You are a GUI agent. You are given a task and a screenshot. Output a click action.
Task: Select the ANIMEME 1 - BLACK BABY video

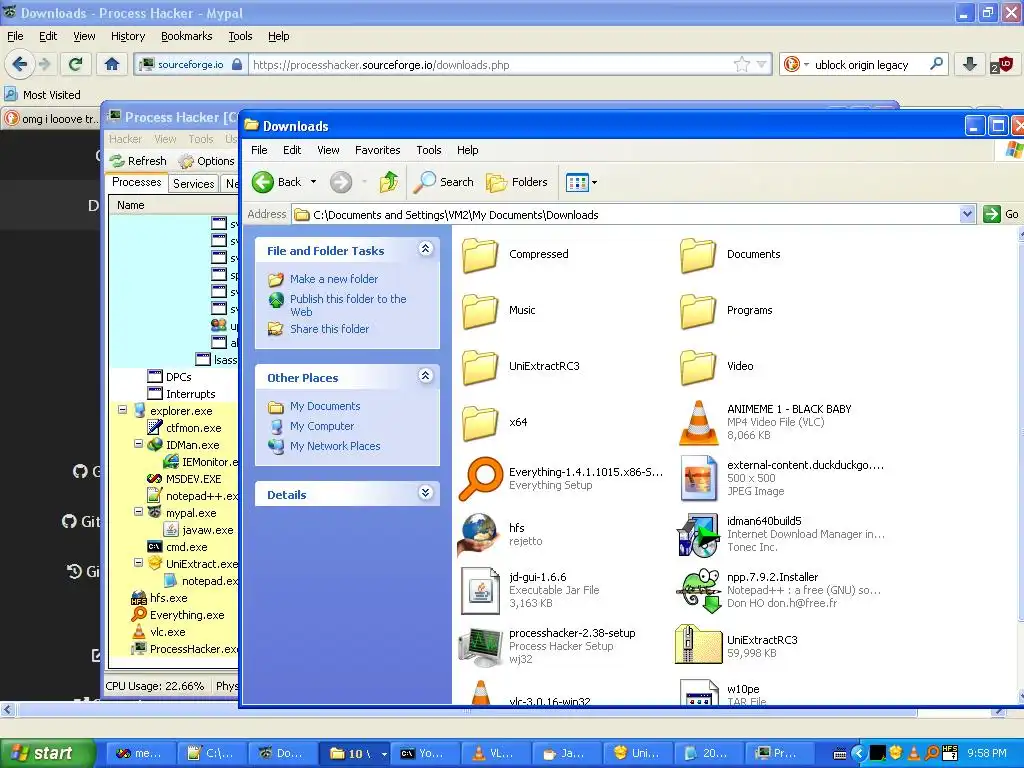click(765, 423)
